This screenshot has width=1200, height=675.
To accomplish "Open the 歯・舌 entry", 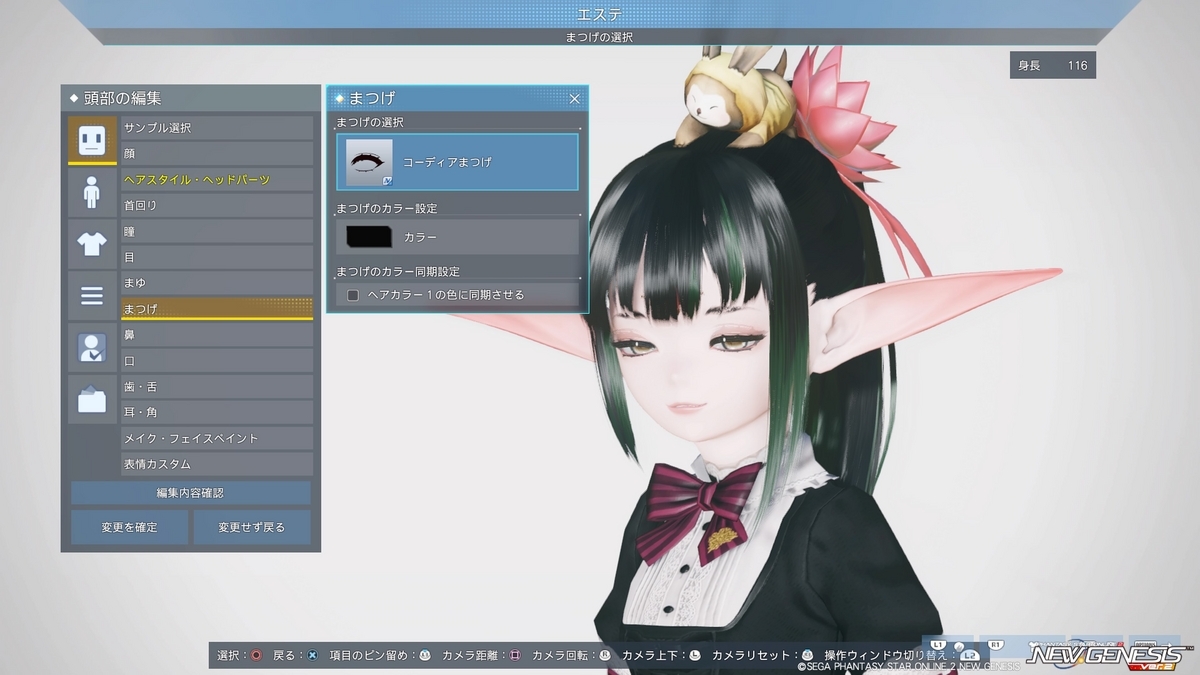I will click(x=217, y=387).
